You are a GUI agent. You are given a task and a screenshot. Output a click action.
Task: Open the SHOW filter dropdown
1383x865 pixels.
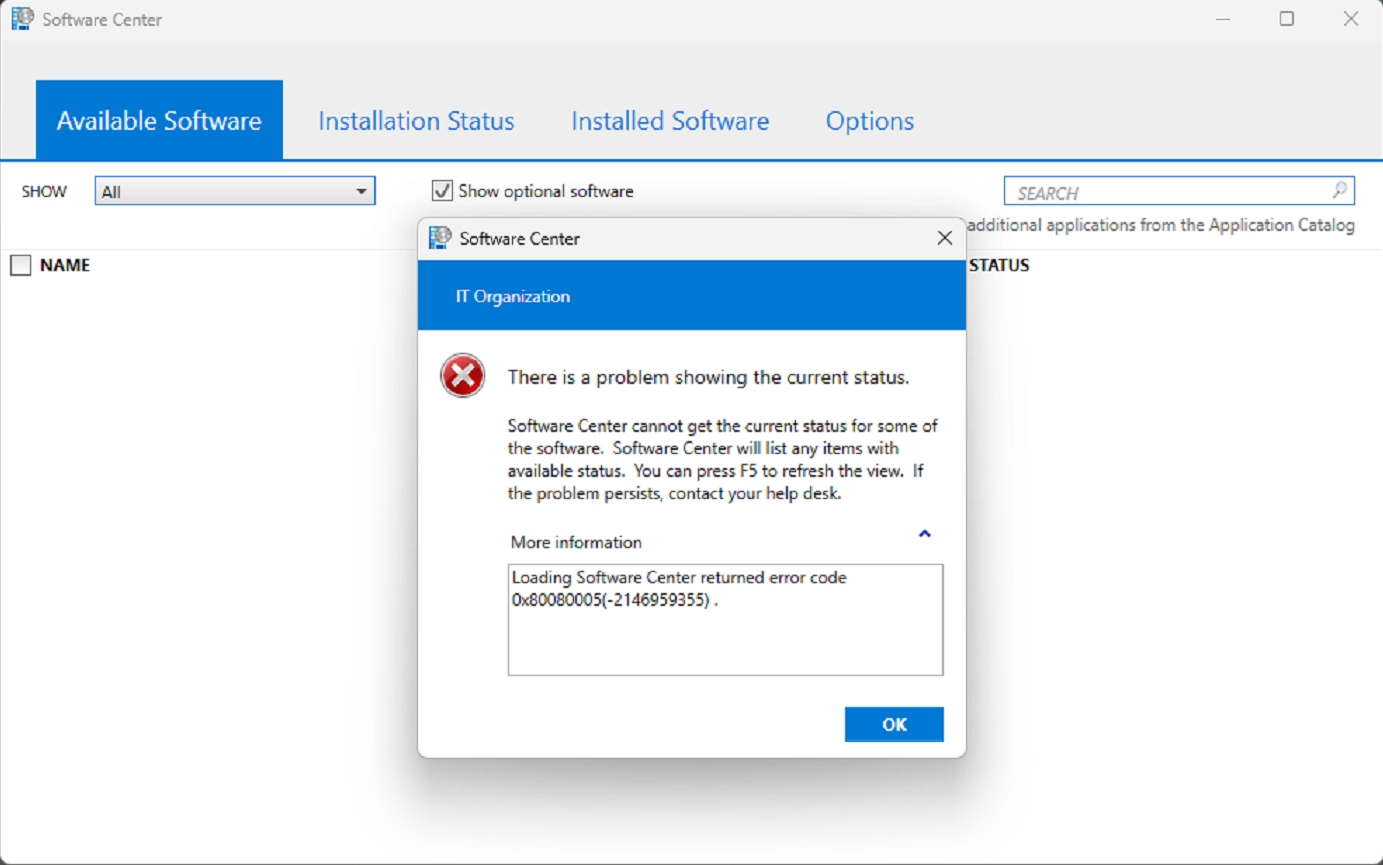coord(235,191)
